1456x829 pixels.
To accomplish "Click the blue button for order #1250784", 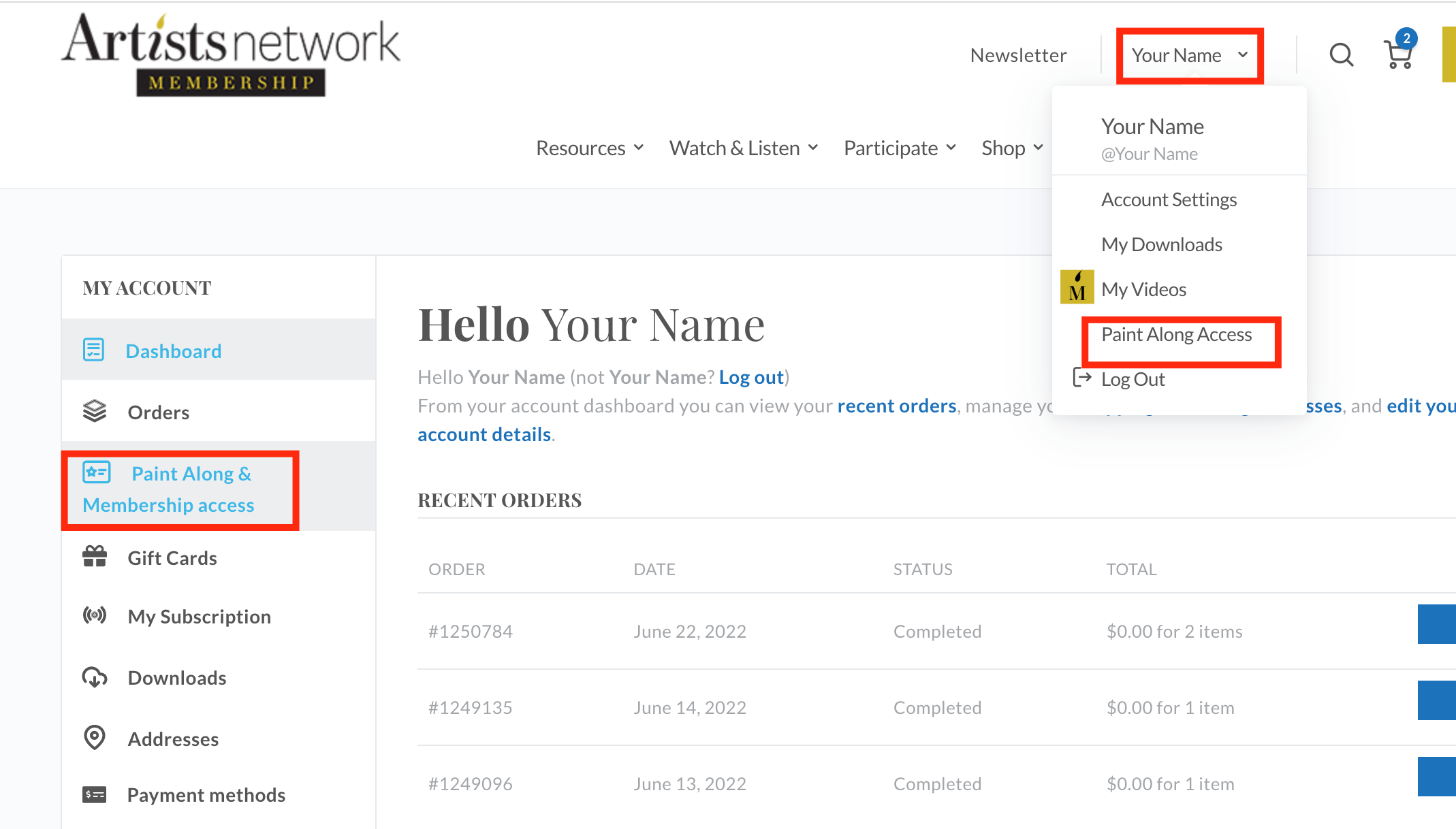I will (1437, 624).
